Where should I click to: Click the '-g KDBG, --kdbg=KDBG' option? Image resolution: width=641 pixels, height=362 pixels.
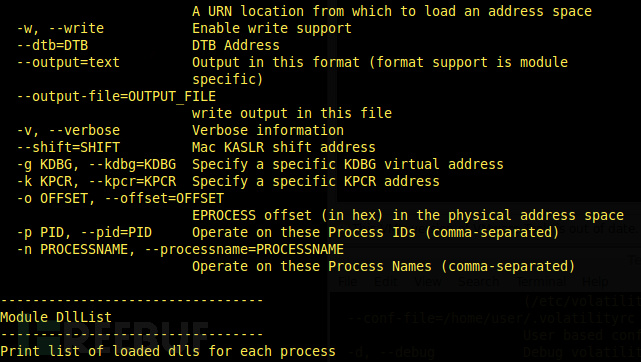pos(96,165)
